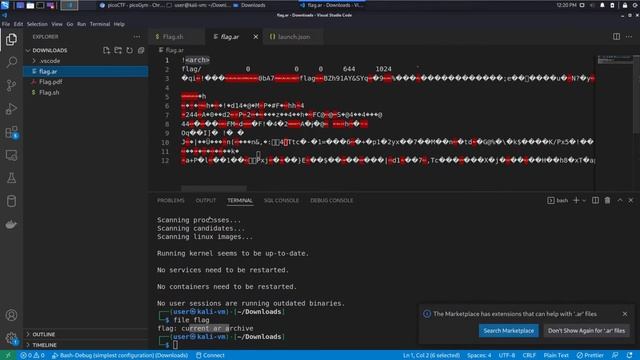The width and height of the screenshot is (640, 360).
Task: Open the notifications bell in status bar
Action: (x=630, y=356)
